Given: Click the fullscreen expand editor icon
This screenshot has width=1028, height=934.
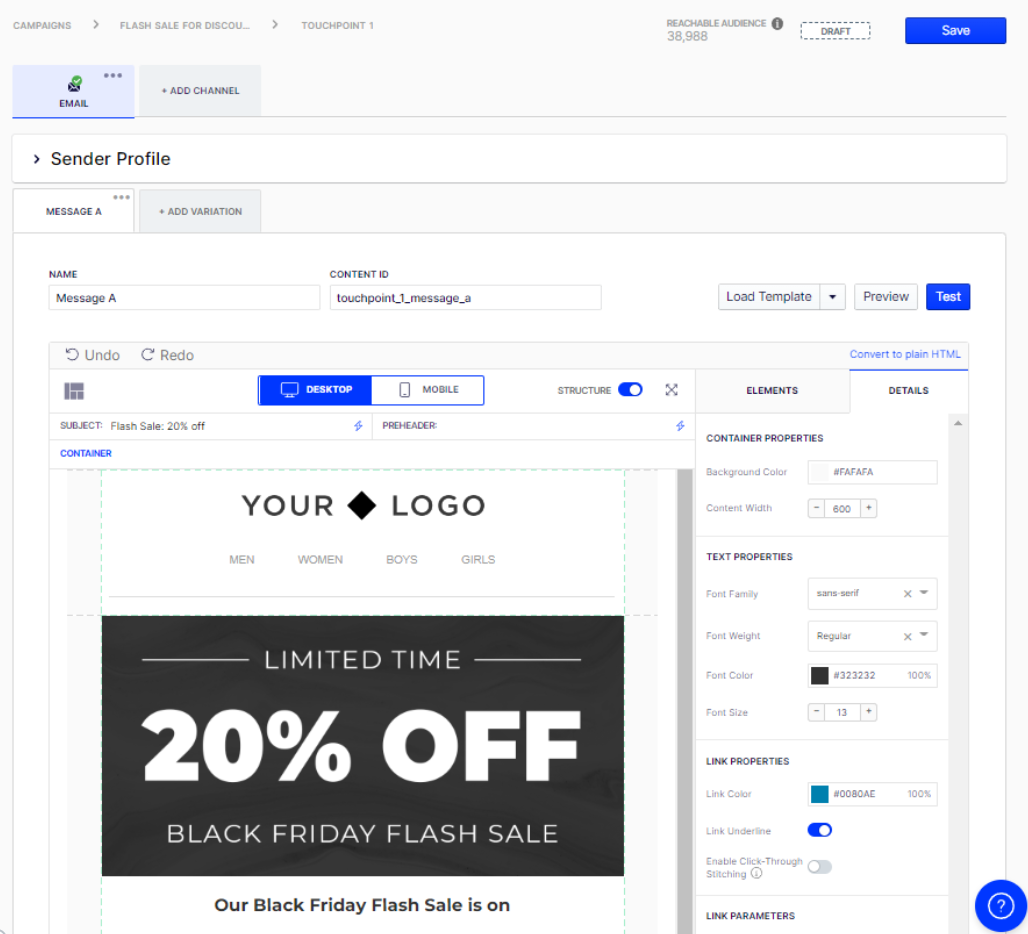Looking at the screenshot, I should (671, 390).
